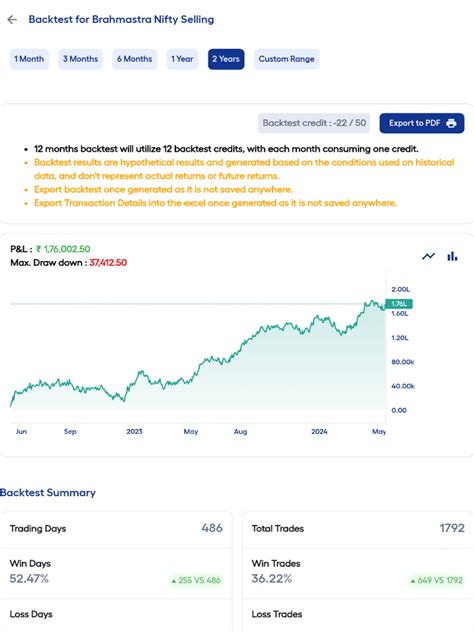Screen dimensions: 474x632
Task: Click the Max Draw down value
Action: (108, 263)
